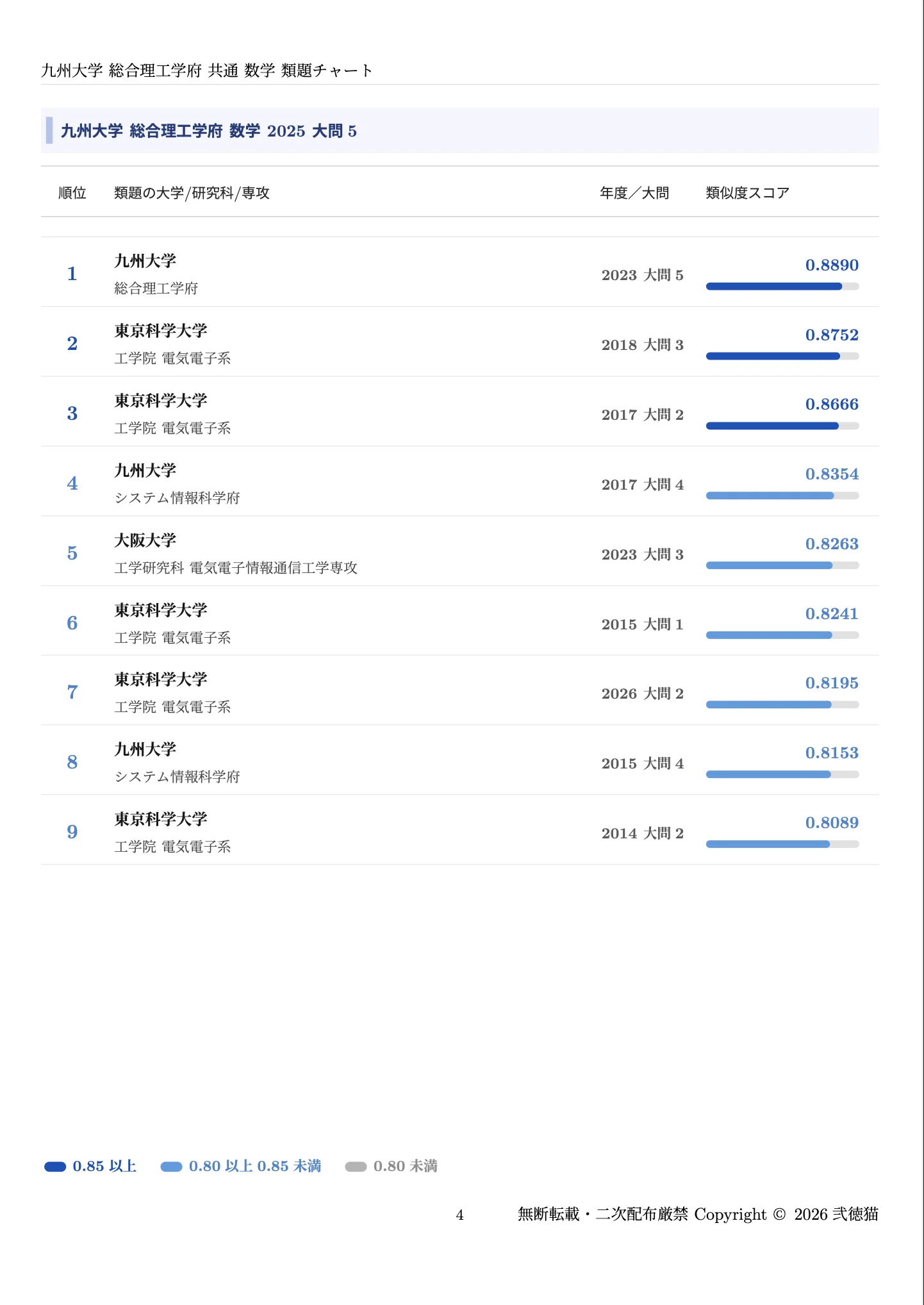Click '2017 大問 4' entry
The width and height of the screenshot is (924, 1305).
(x=642, y=485)
